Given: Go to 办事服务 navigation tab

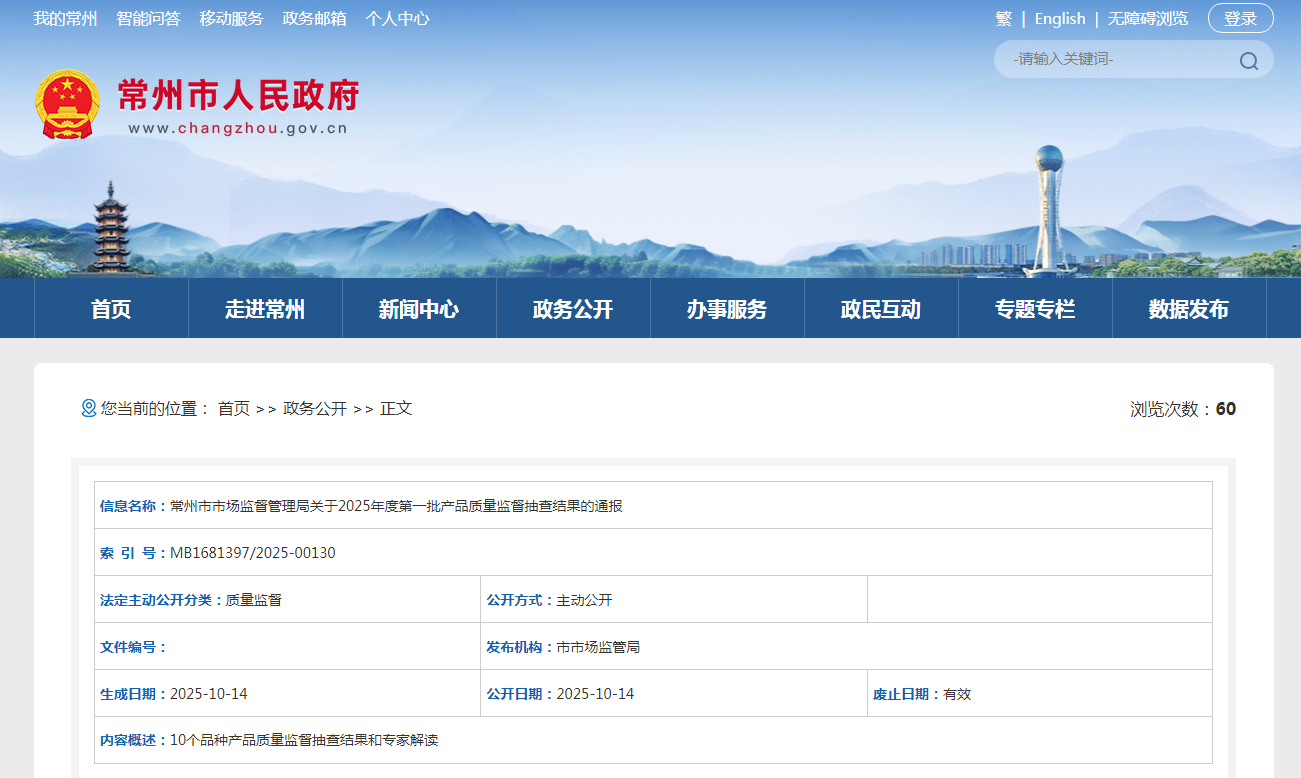Looking at the screenshot, I should point(727,309).
